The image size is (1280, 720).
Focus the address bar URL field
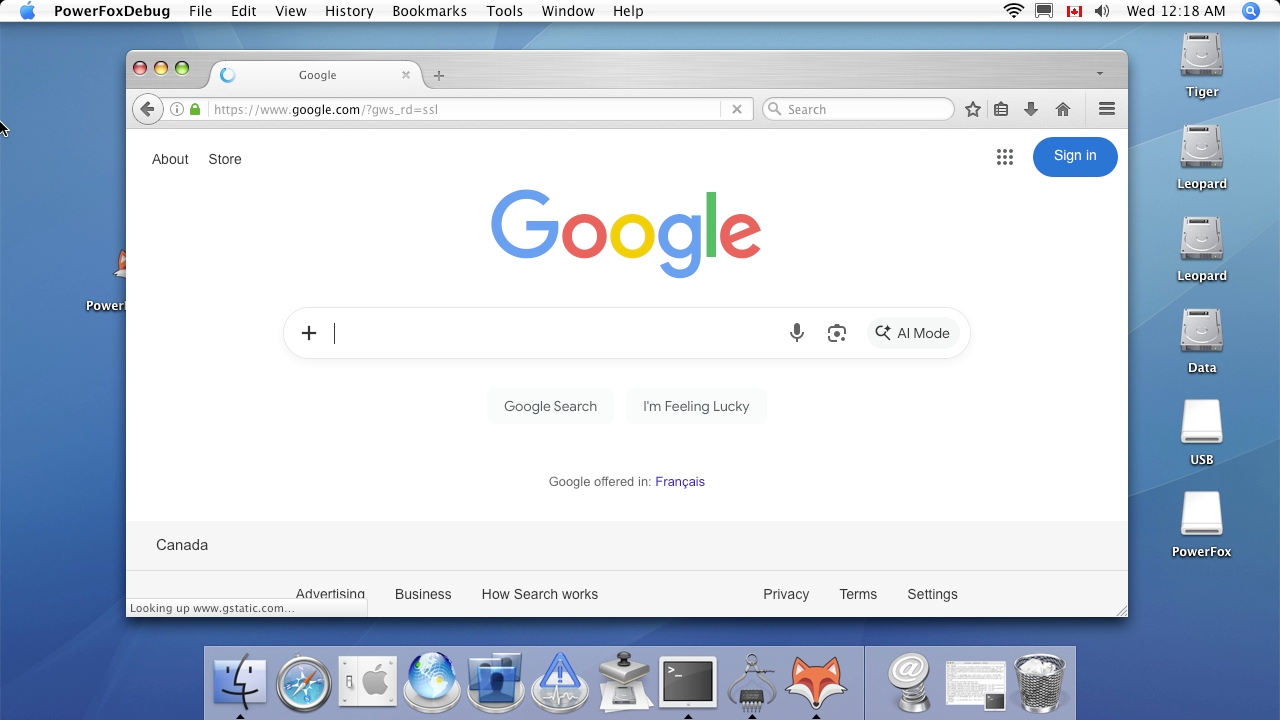[464, 109]
